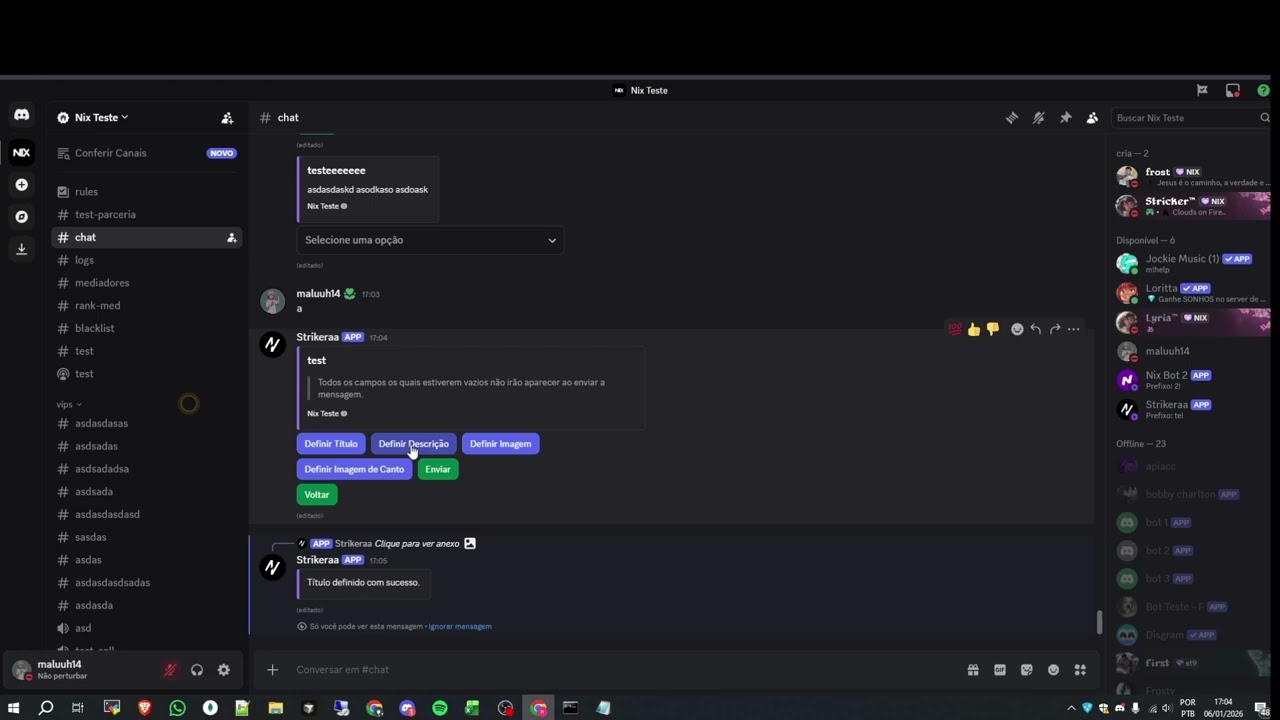1280x720 pixels.
Task: Open Threads icon in channel header
Action: (1012, 118)
